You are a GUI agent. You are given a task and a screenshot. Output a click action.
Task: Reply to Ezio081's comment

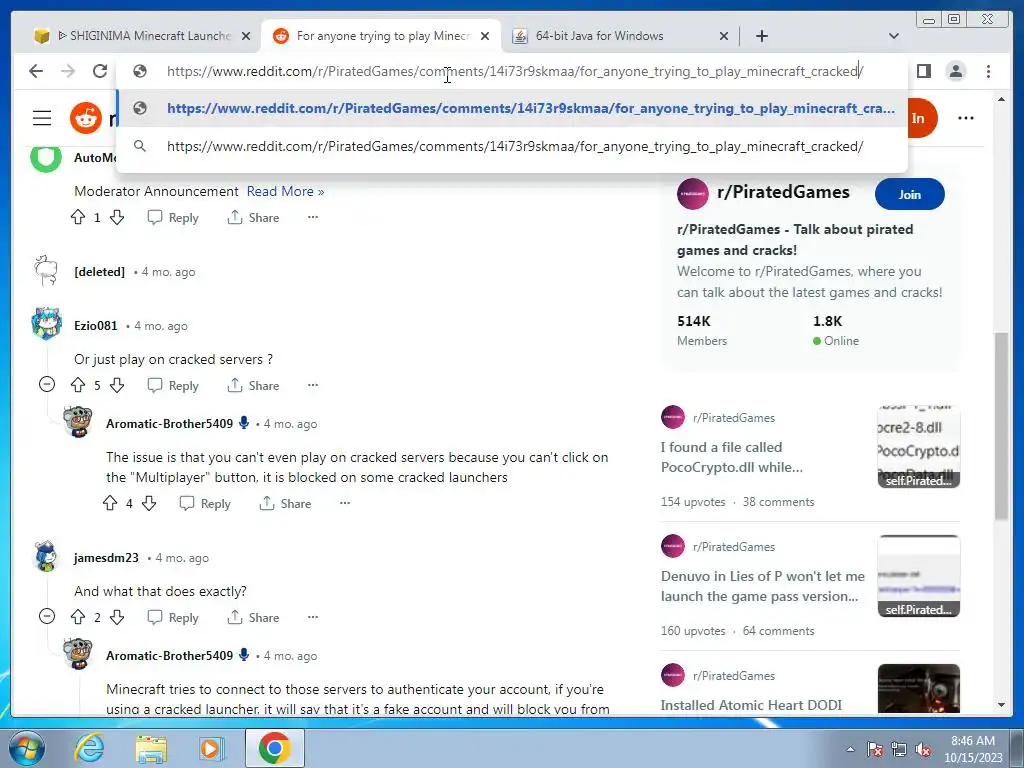coord(173,385)
